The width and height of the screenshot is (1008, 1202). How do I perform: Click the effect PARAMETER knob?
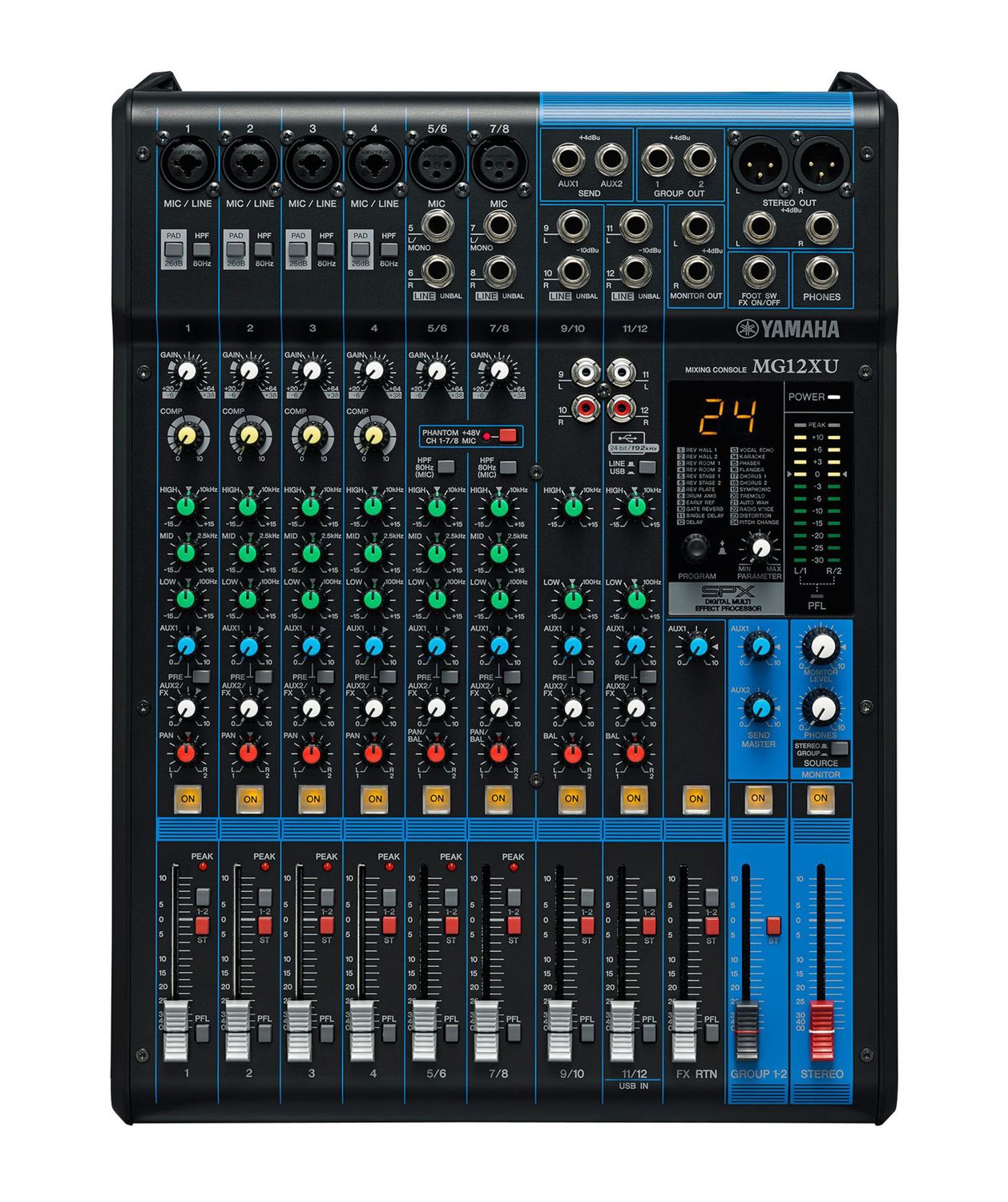click(x=760, y=547)
